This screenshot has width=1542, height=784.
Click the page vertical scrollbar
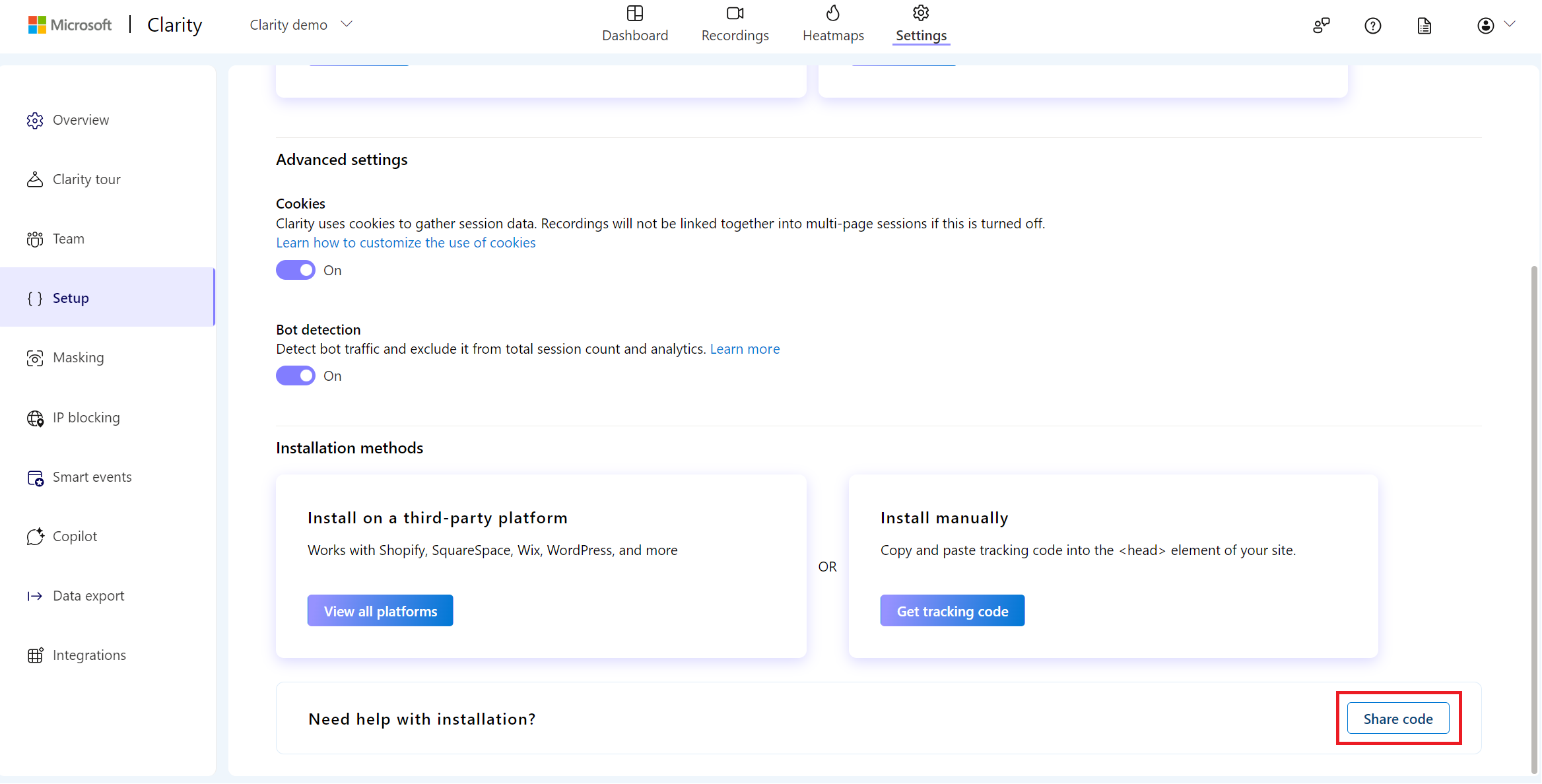[1534, 519]
